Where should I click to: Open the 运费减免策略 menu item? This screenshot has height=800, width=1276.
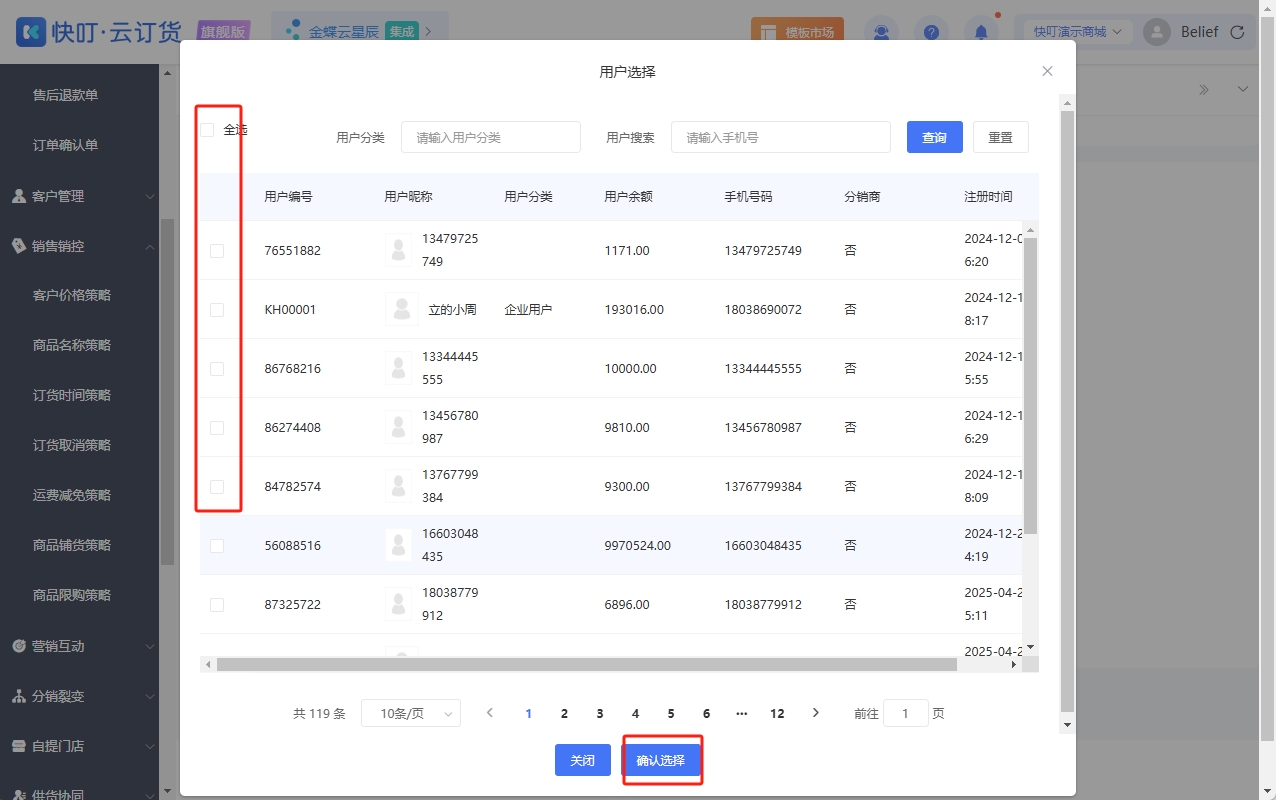(72, 495)
